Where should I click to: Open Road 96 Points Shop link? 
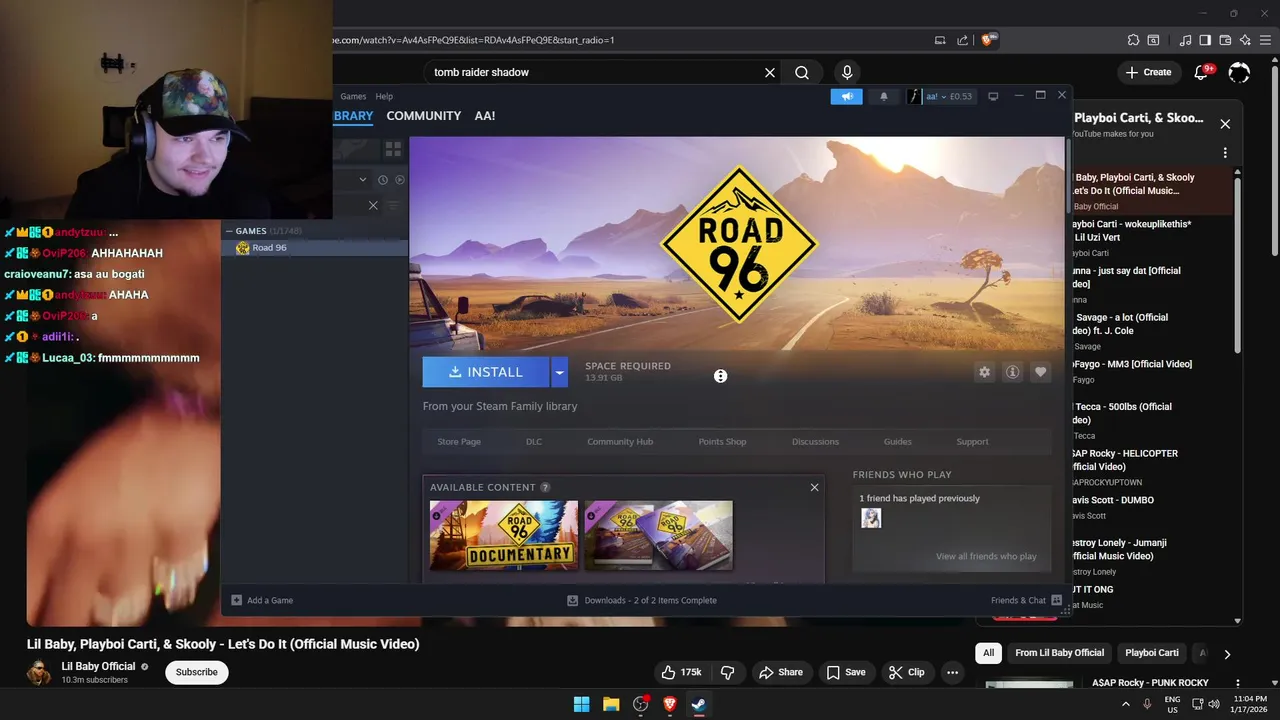point(722,441)
